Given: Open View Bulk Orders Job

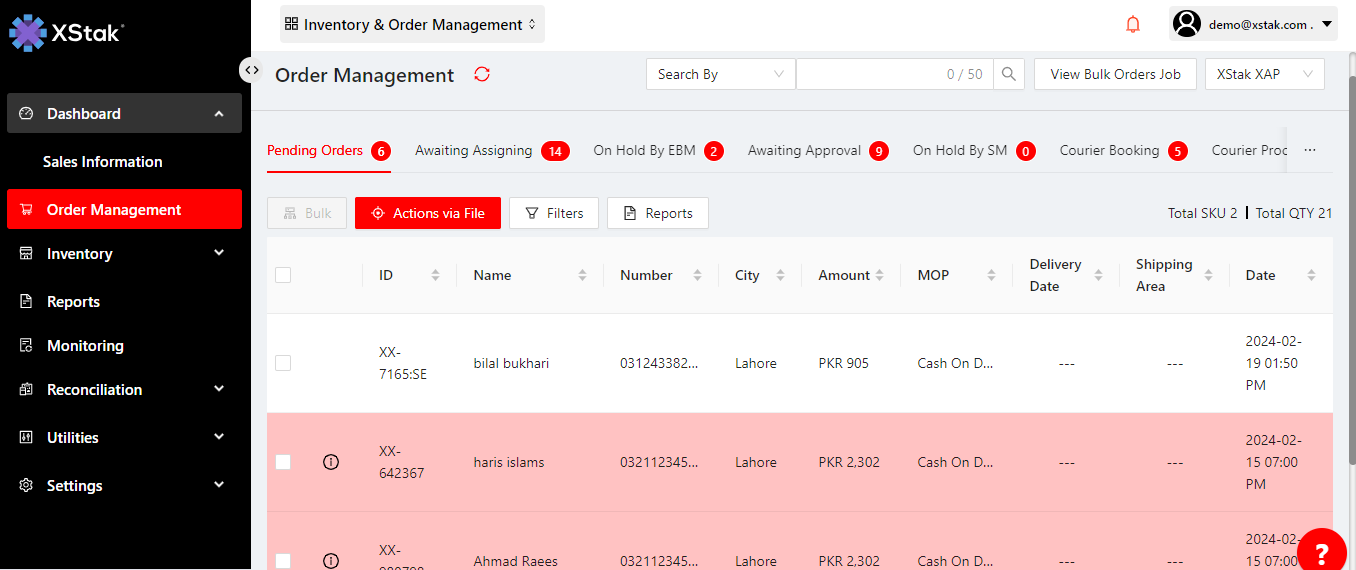Looking at the screenshot, I should coord(1115,74).
